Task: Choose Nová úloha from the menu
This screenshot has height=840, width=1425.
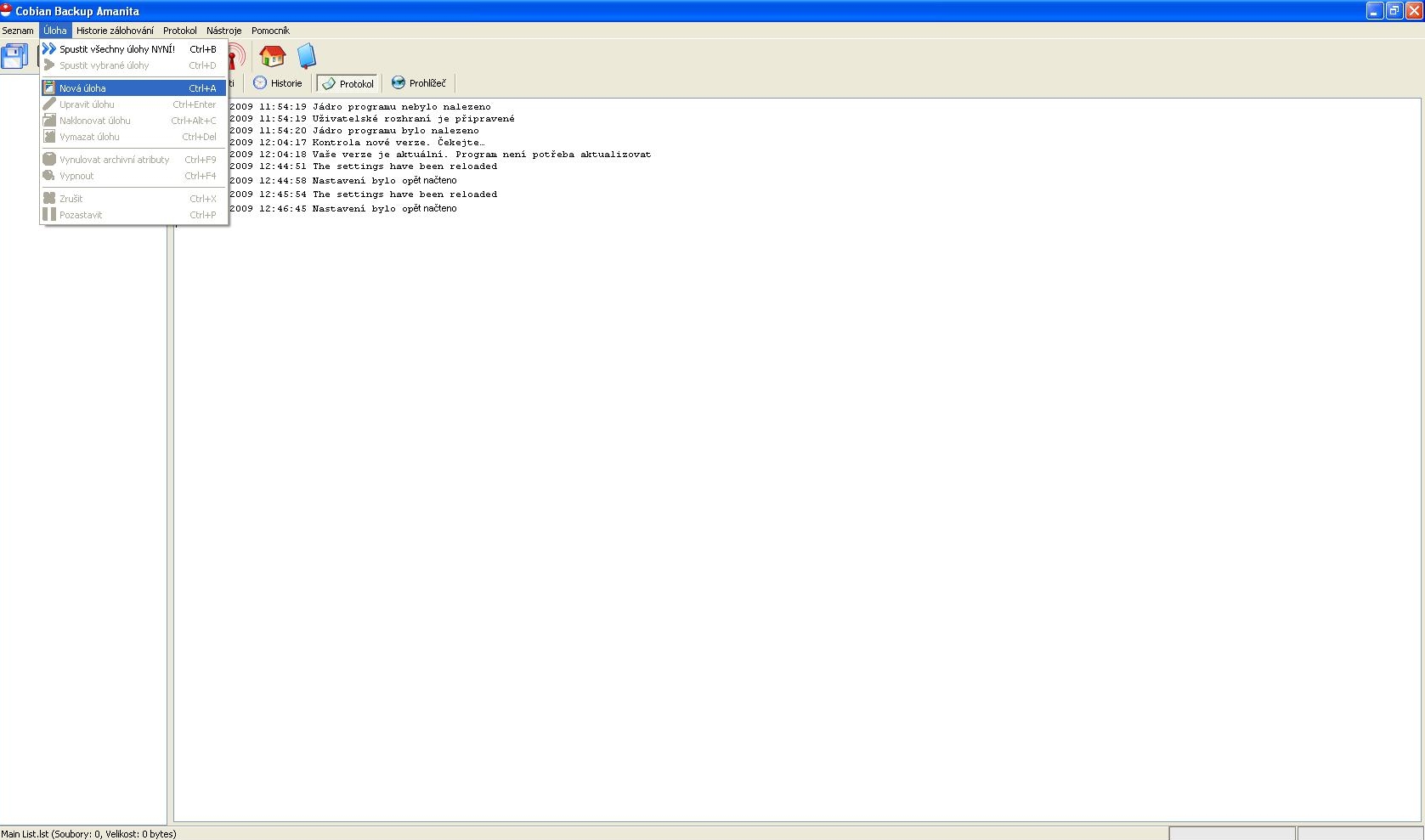Action: pos(134,88)
